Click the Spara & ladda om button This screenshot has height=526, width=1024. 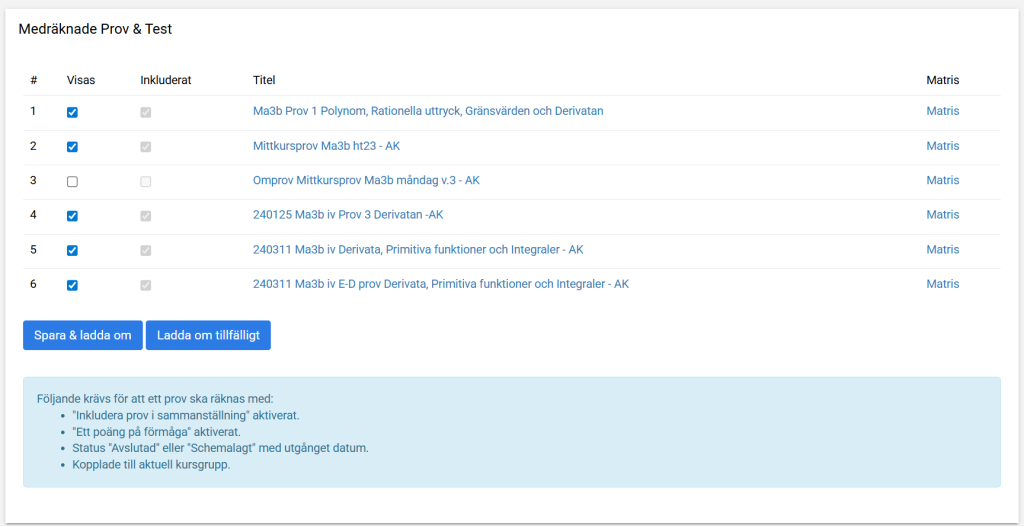point(82,336)
